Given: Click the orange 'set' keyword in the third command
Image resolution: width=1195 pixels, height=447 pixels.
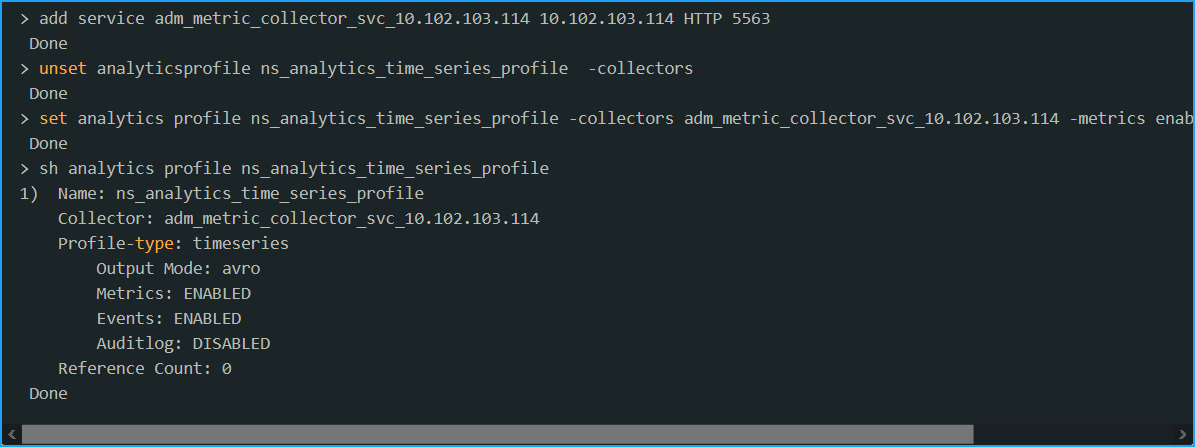Looking at the screenshot, I should click(53, 118).
